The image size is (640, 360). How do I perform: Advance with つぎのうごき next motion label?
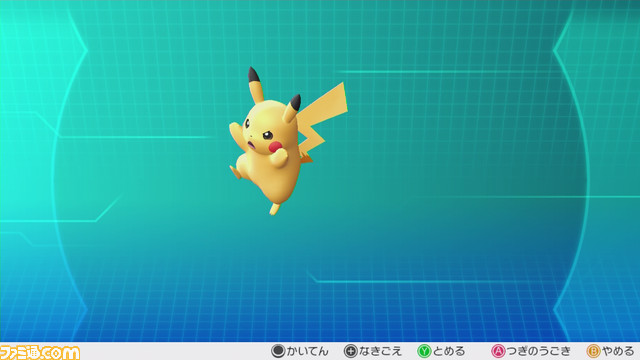(538, 351)
